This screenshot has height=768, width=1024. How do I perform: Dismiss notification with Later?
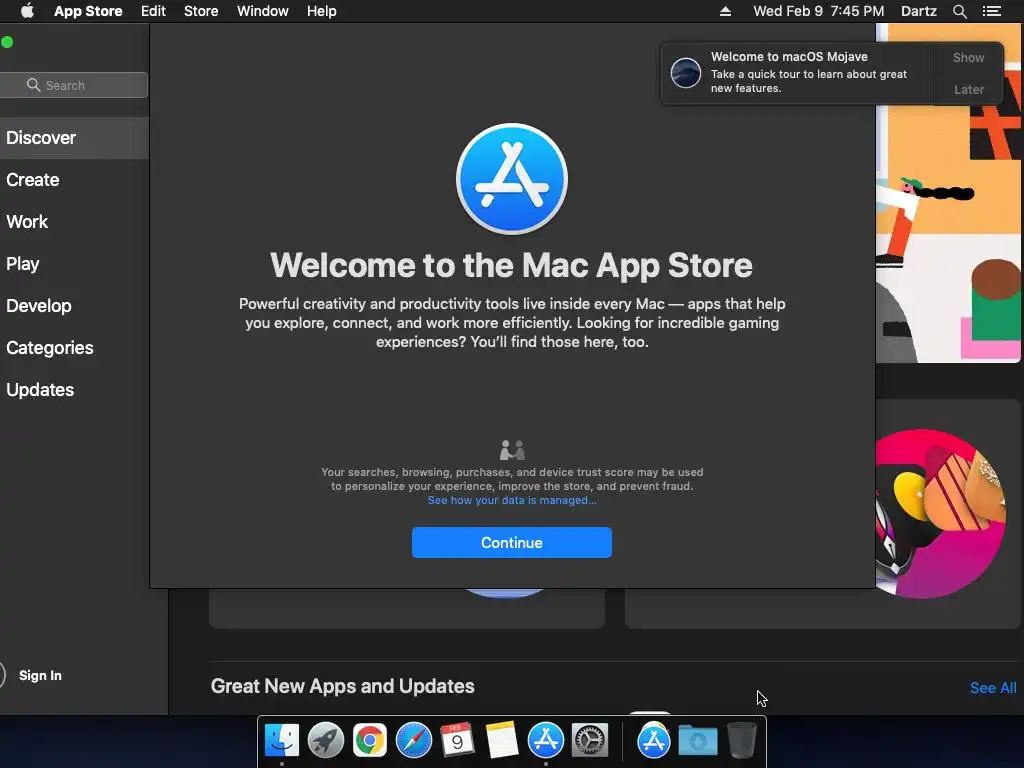click(968, 89)
